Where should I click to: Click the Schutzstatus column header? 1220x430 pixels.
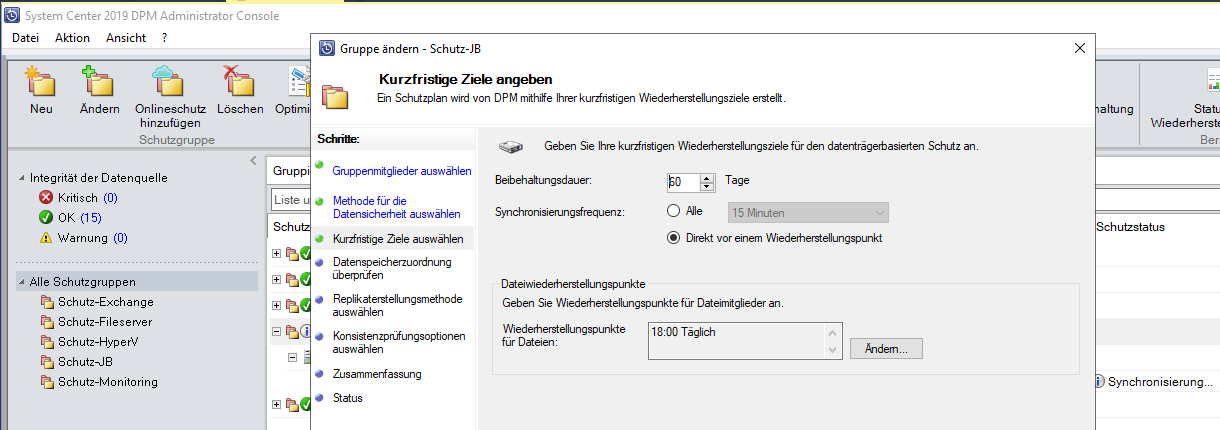(1131, 227)
